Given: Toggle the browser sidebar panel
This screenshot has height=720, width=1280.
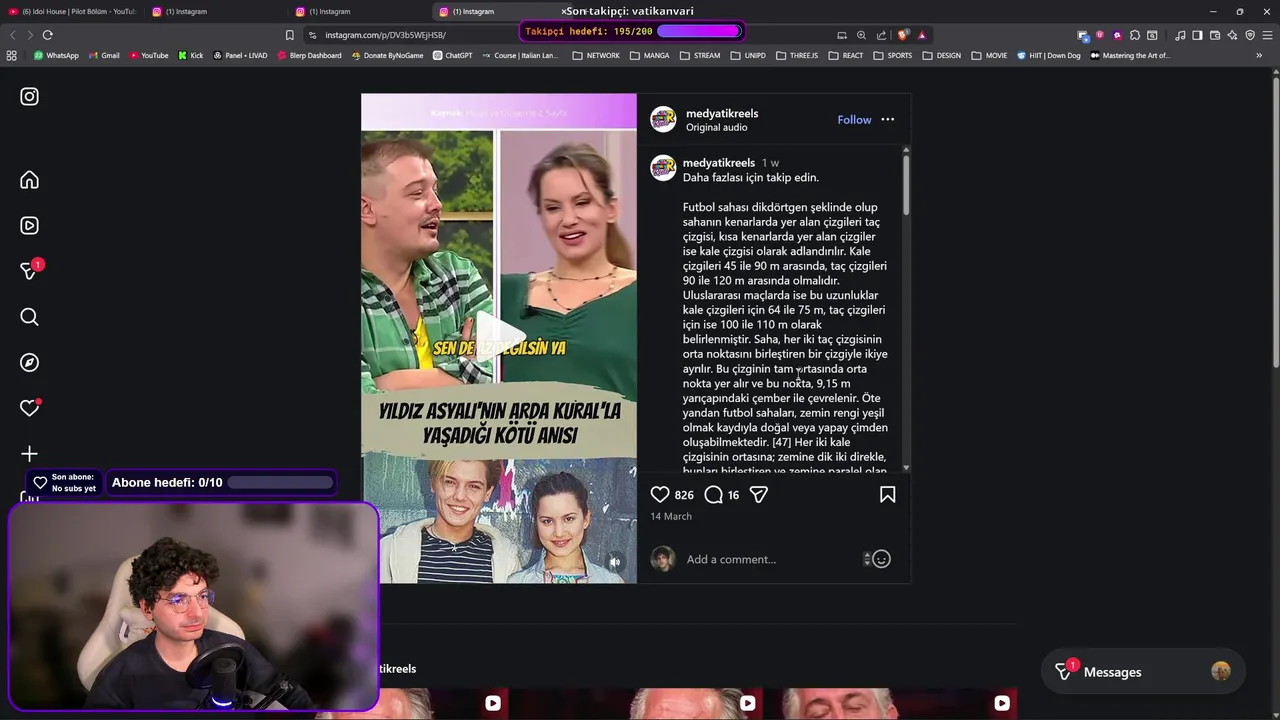Looking at the screenshot, I should click(x=1197, y=35).
